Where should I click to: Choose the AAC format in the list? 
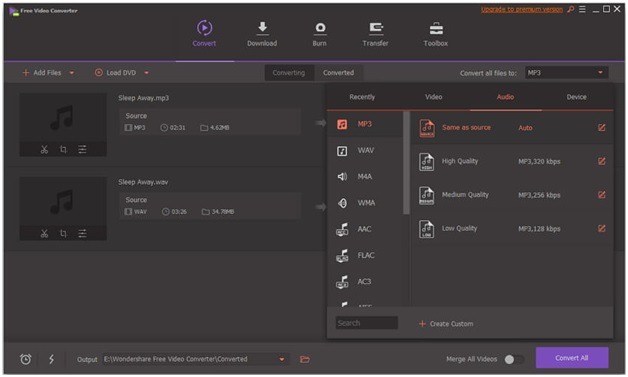365,229
